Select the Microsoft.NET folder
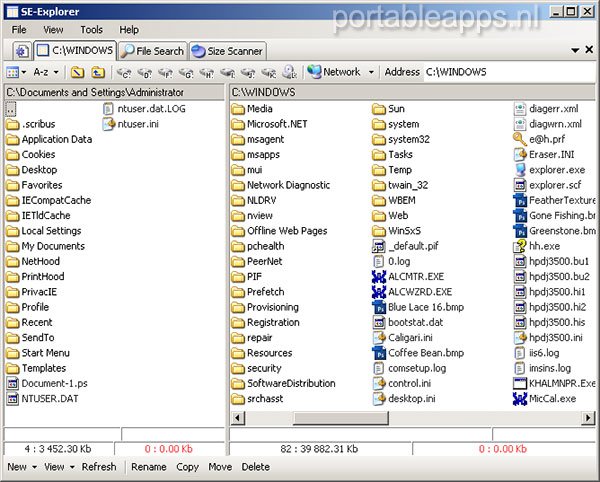This screenshot has width=600, height=482. (269, 124)
